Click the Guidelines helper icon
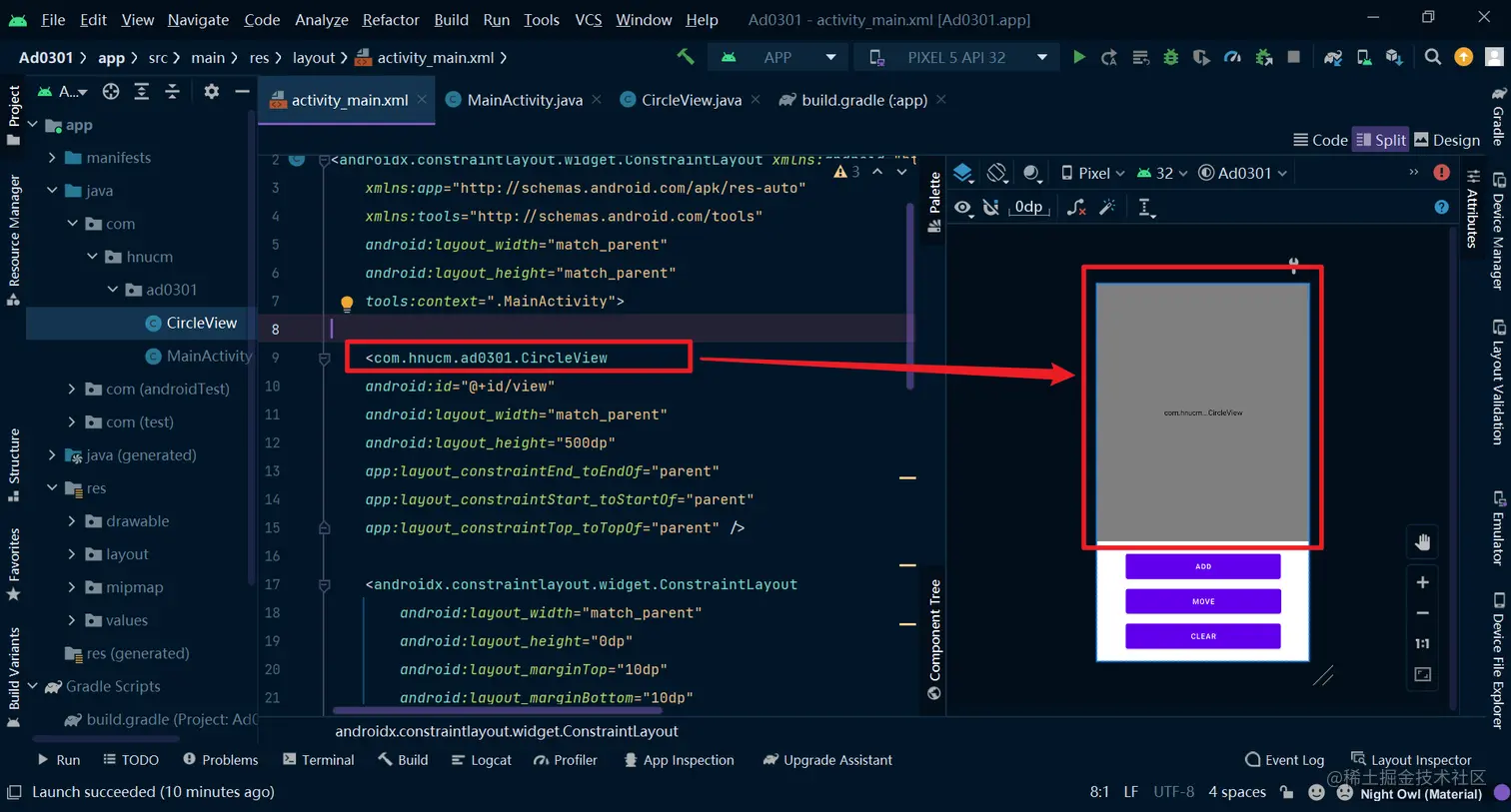Image resolution: width=1511 pixels, height=812 pixels. coord(1145,207)
